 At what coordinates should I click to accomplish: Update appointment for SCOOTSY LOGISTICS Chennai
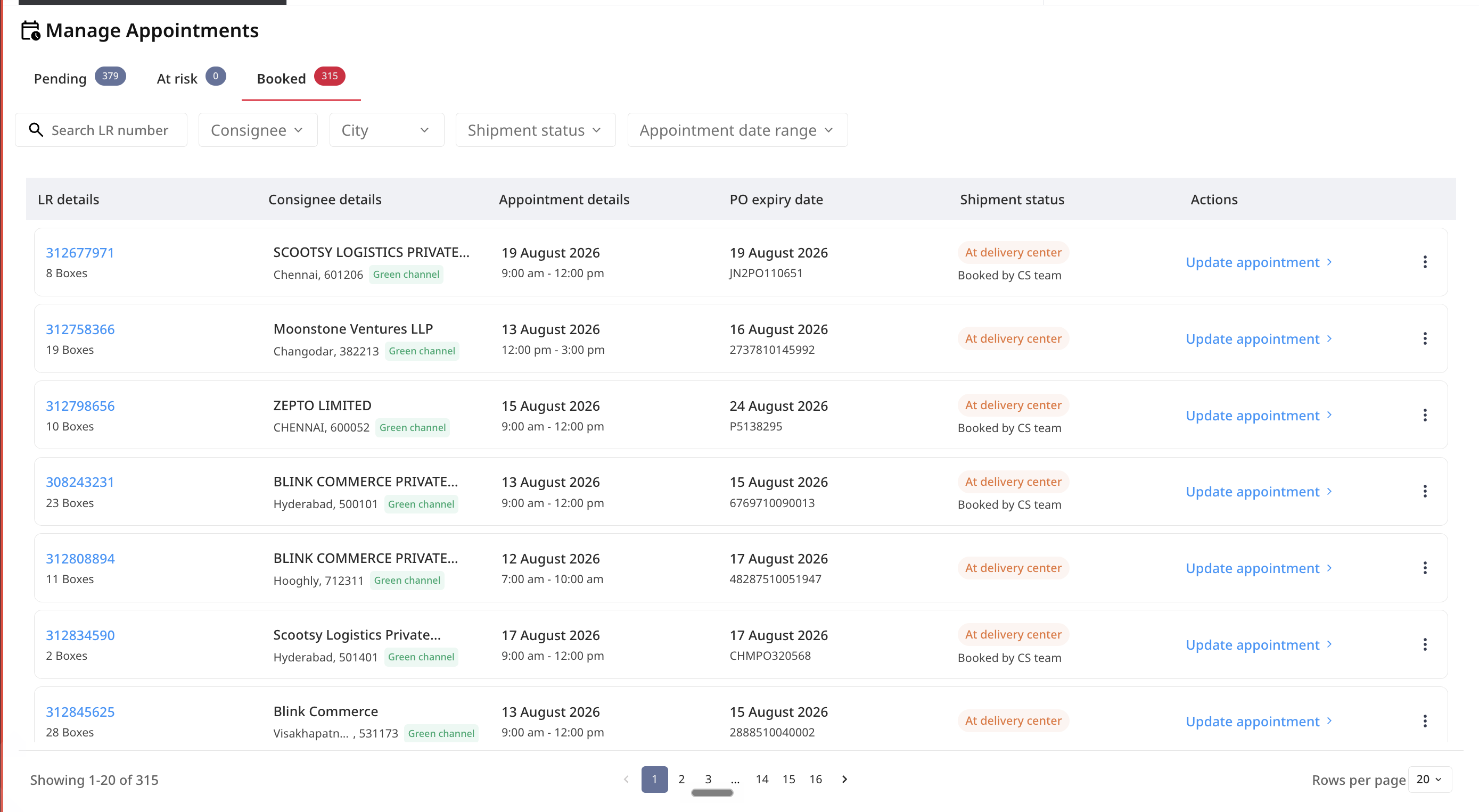tap(1259, 262)
